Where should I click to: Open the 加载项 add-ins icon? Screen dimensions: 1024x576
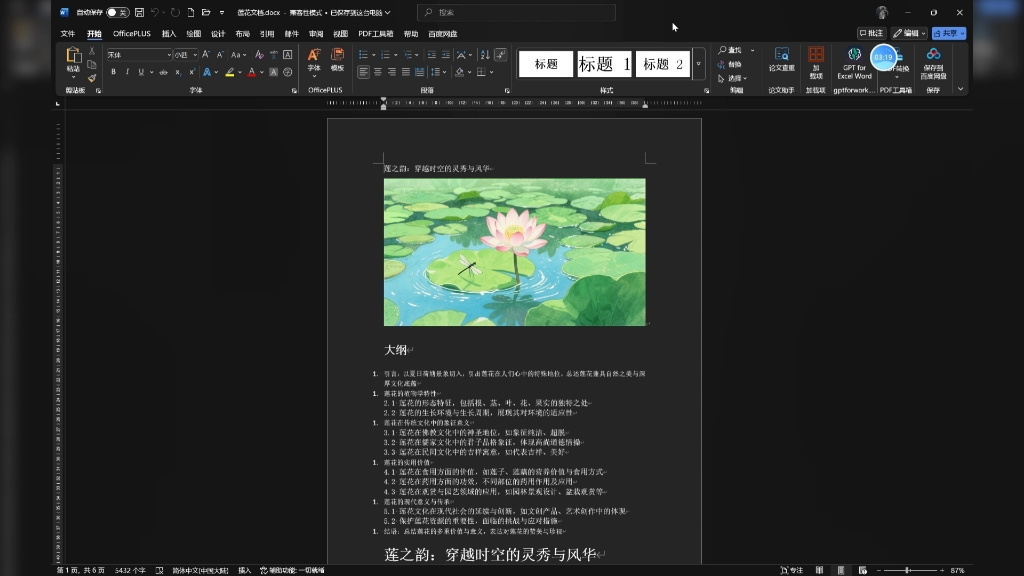(816, 63)
